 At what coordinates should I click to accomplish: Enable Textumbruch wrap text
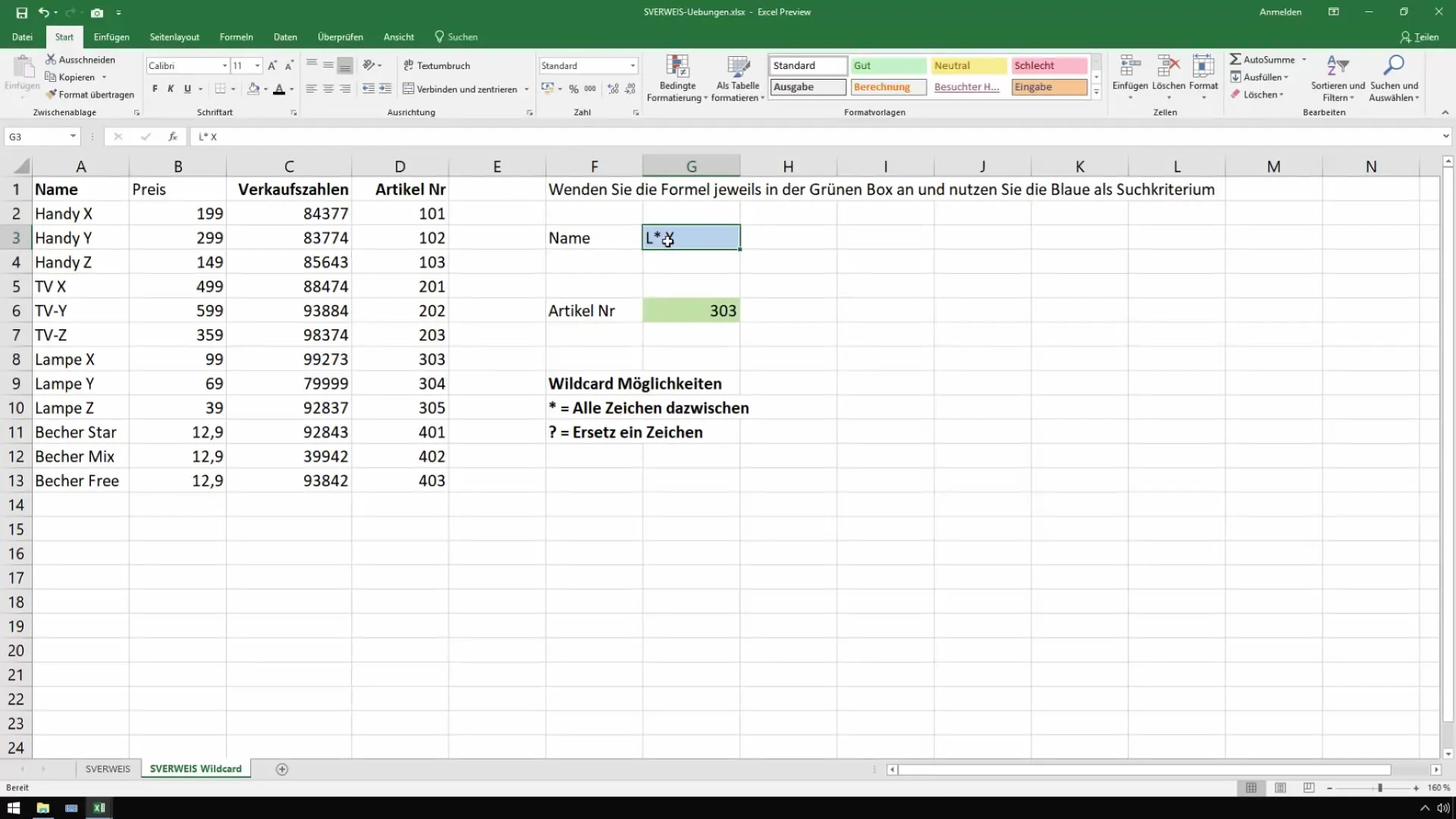[x=437, y=66]
